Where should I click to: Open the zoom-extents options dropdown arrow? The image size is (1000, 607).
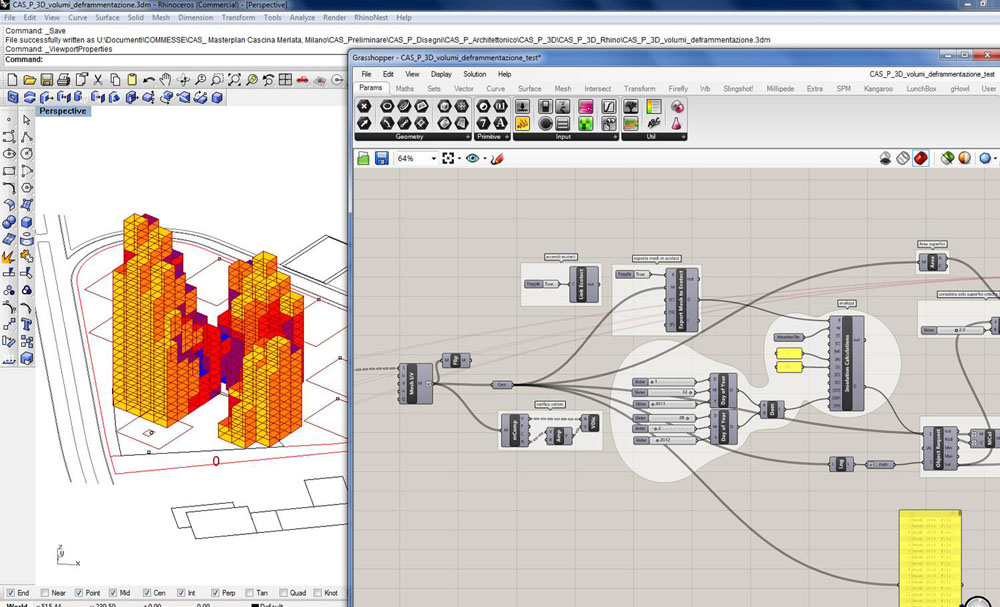point(460,159)
